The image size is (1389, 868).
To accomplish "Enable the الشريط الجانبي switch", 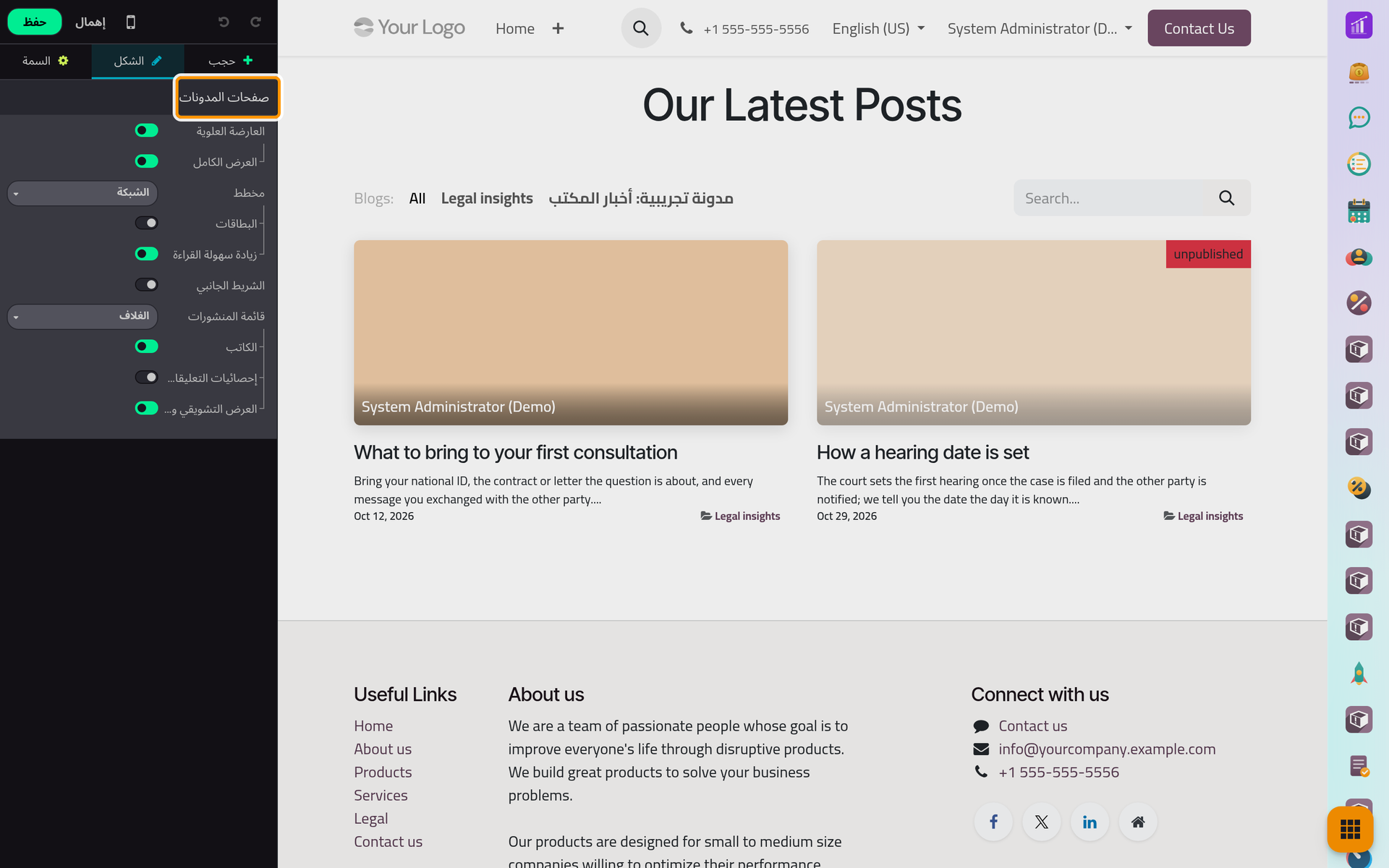I will pos(146,285).
